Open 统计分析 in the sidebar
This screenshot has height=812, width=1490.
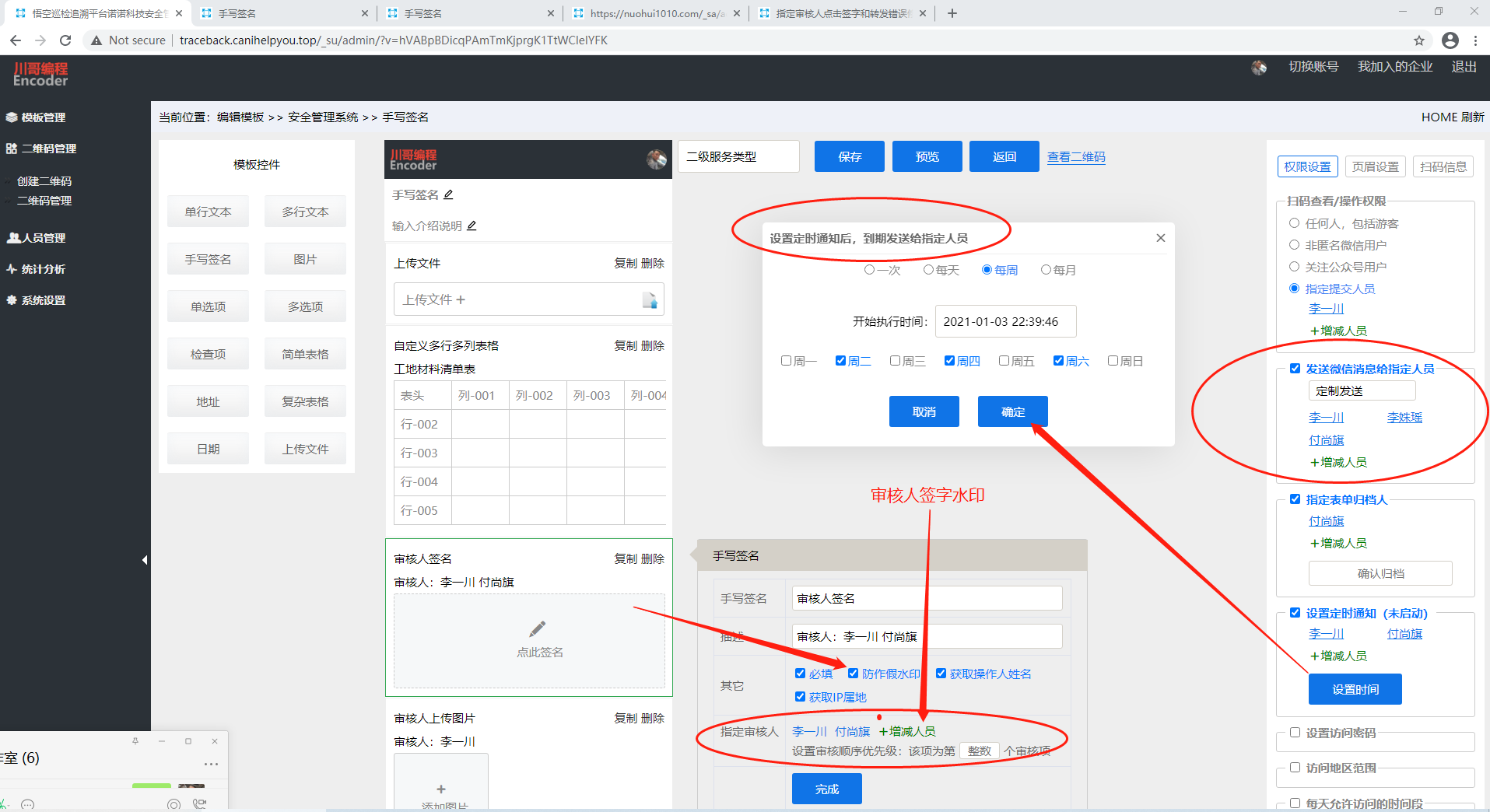[x=44, y=268]
